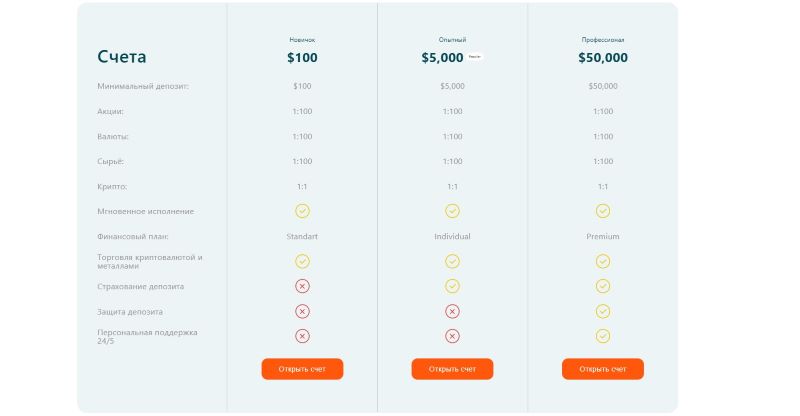Click Профессионал's Персональная поддержка check icon
Viewport: 800px width, 416px height.
click(603, 336)
